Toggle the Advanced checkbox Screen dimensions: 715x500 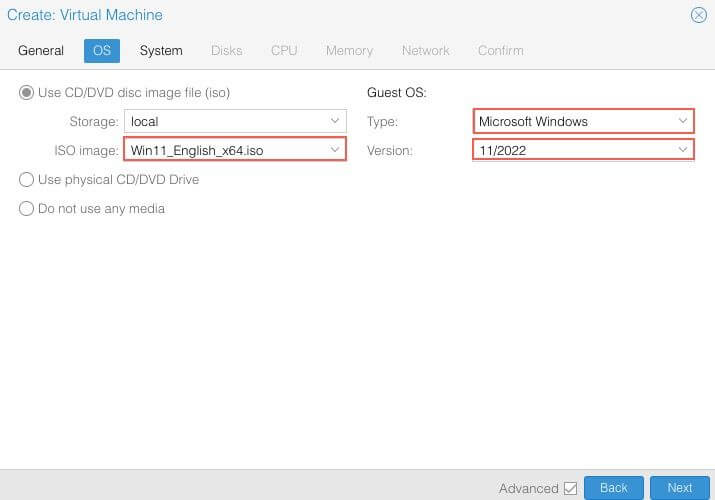coord(571,488)
